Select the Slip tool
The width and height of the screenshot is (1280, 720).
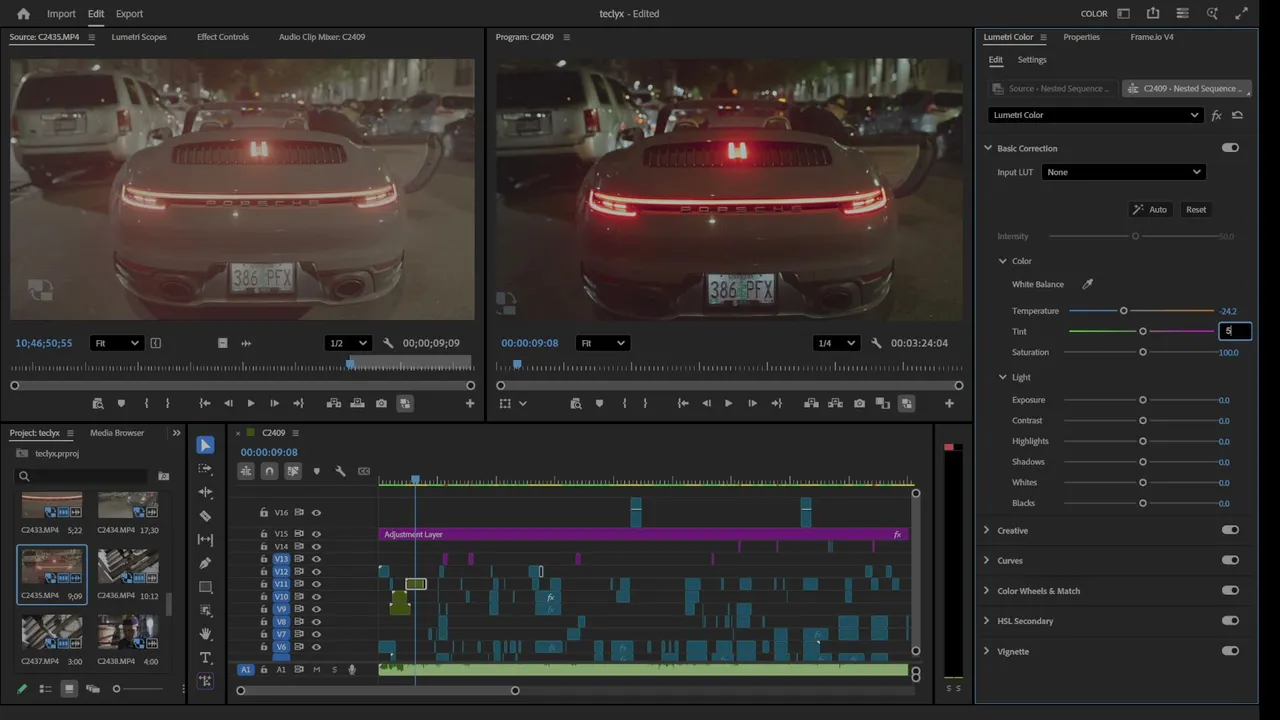[x=205, y=540]
